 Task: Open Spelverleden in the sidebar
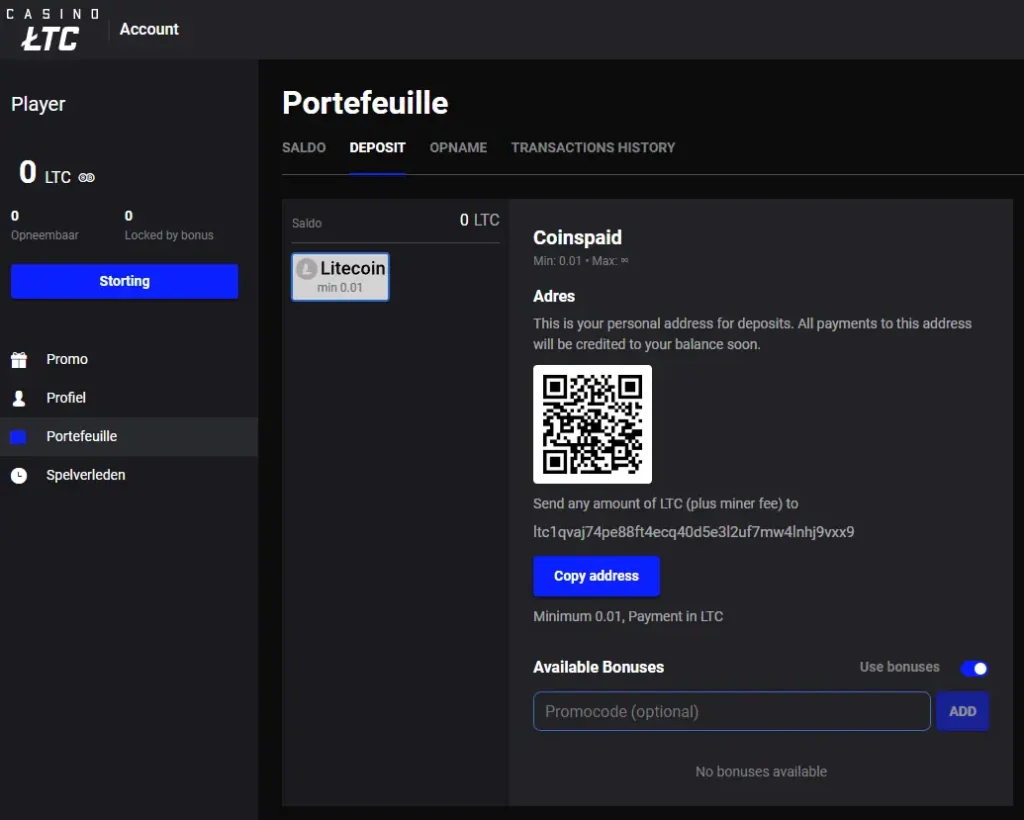[x=129, y=475]
